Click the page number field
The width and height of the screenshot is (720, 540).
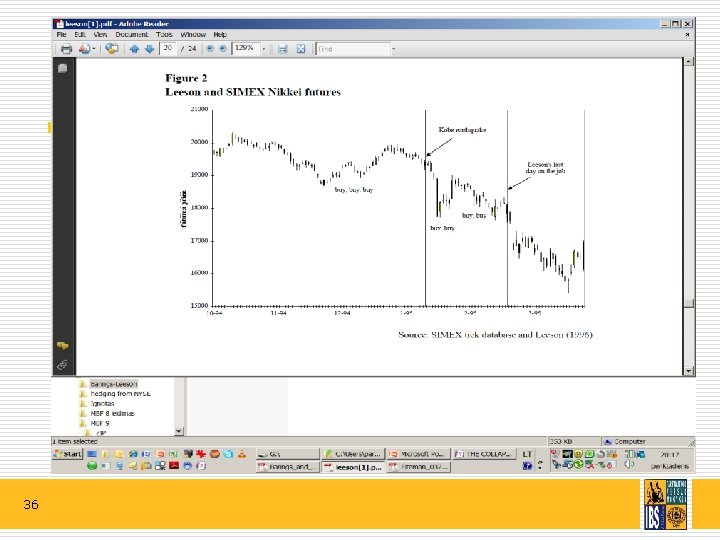pyautogui.click(x=168, y=48)
